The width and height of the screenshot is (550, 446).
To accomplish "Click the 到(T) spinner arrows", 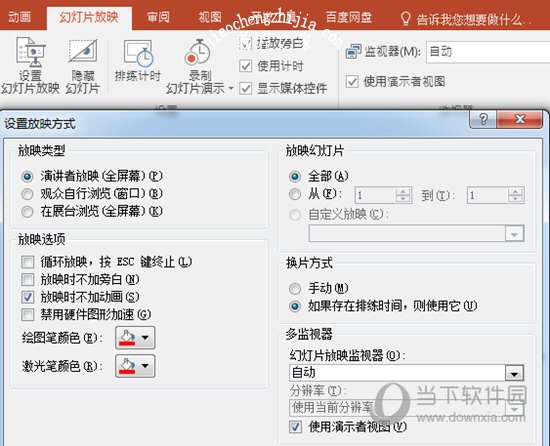I will [x=516, y=195].
